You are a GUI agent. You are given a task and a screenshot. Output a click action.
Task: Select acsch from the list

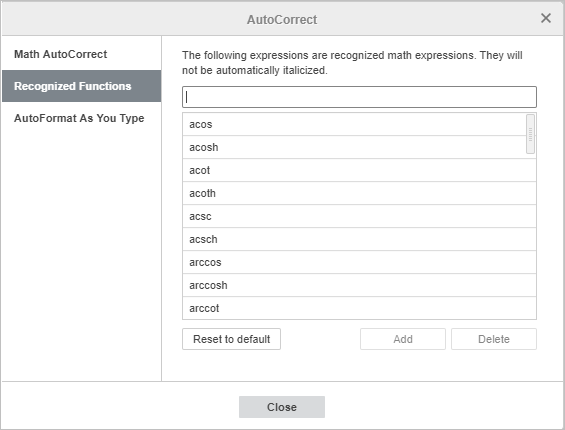coord(359,240)
